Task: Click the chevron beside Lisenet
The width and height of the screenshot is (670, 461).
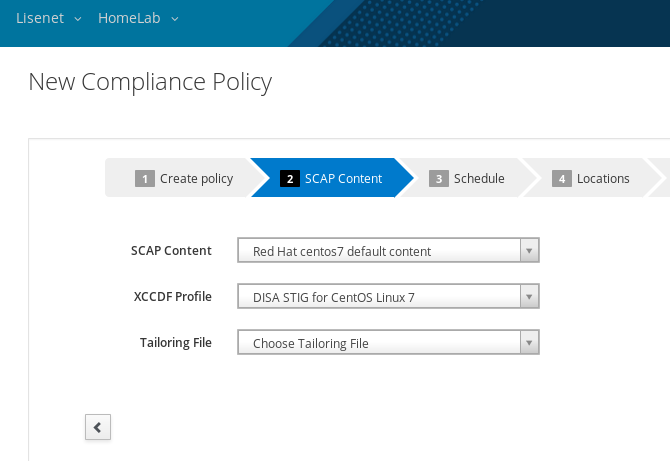Action: 78,19
